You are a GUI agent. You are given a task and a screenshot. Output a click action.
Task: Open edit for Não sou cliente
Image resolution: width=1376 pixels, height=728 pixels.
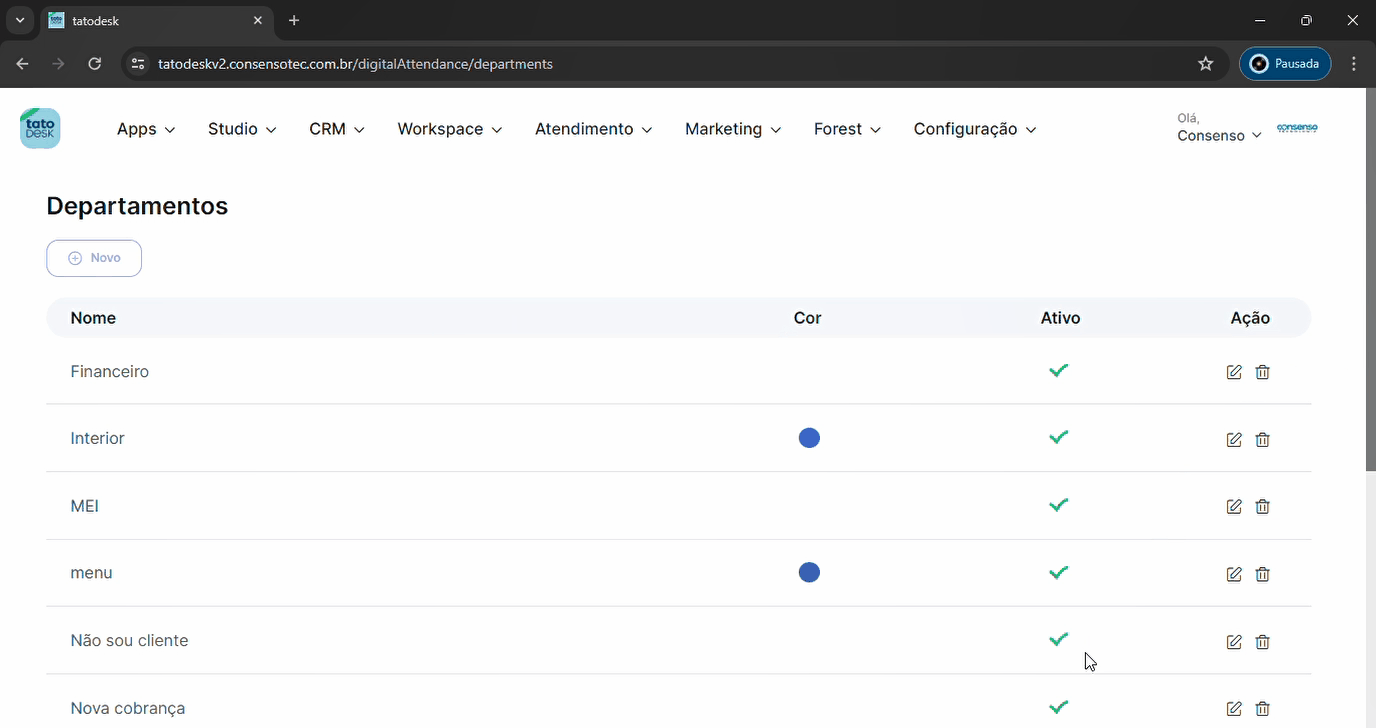point(1234,642)
